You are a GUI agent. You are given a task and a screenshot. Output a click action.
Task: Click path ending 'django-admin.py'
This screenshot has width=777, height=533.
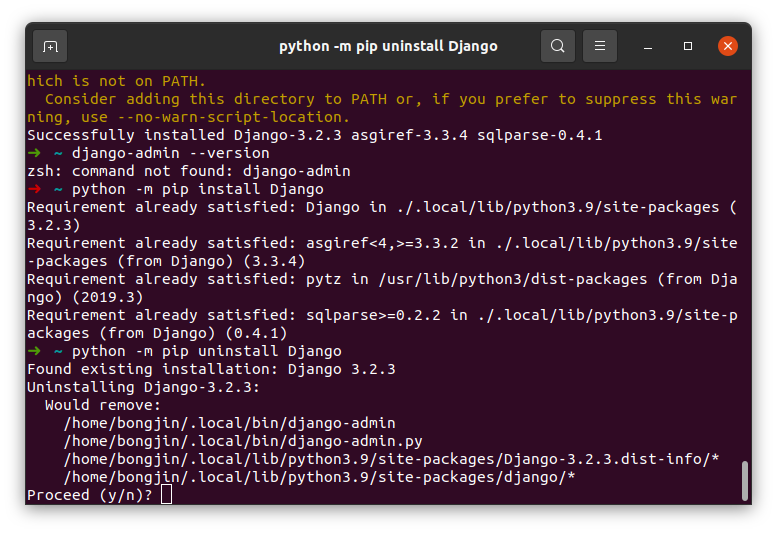coord(243,441)
